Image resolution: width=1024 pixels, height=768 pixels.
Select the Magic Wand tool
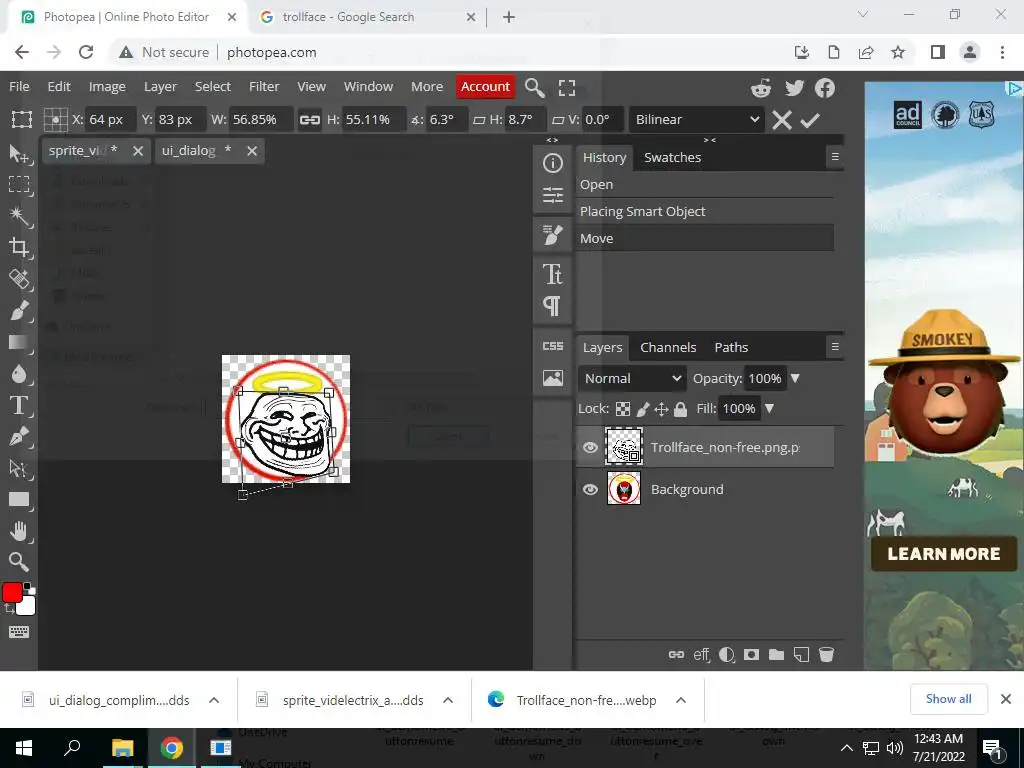click(19, 216)
